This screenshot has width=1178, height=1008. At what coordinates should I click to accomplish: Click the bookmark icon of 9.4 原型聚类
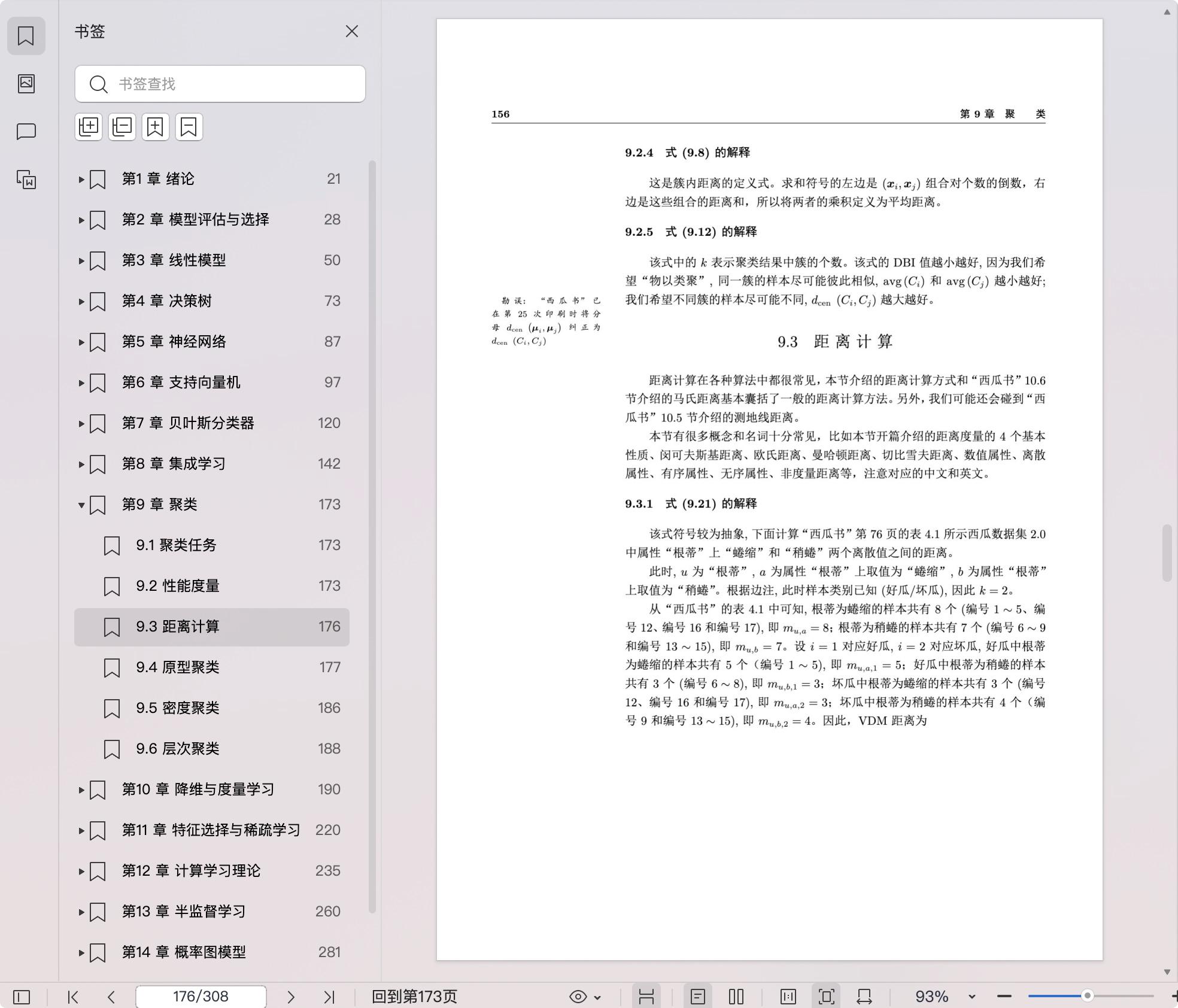[112, 667]
